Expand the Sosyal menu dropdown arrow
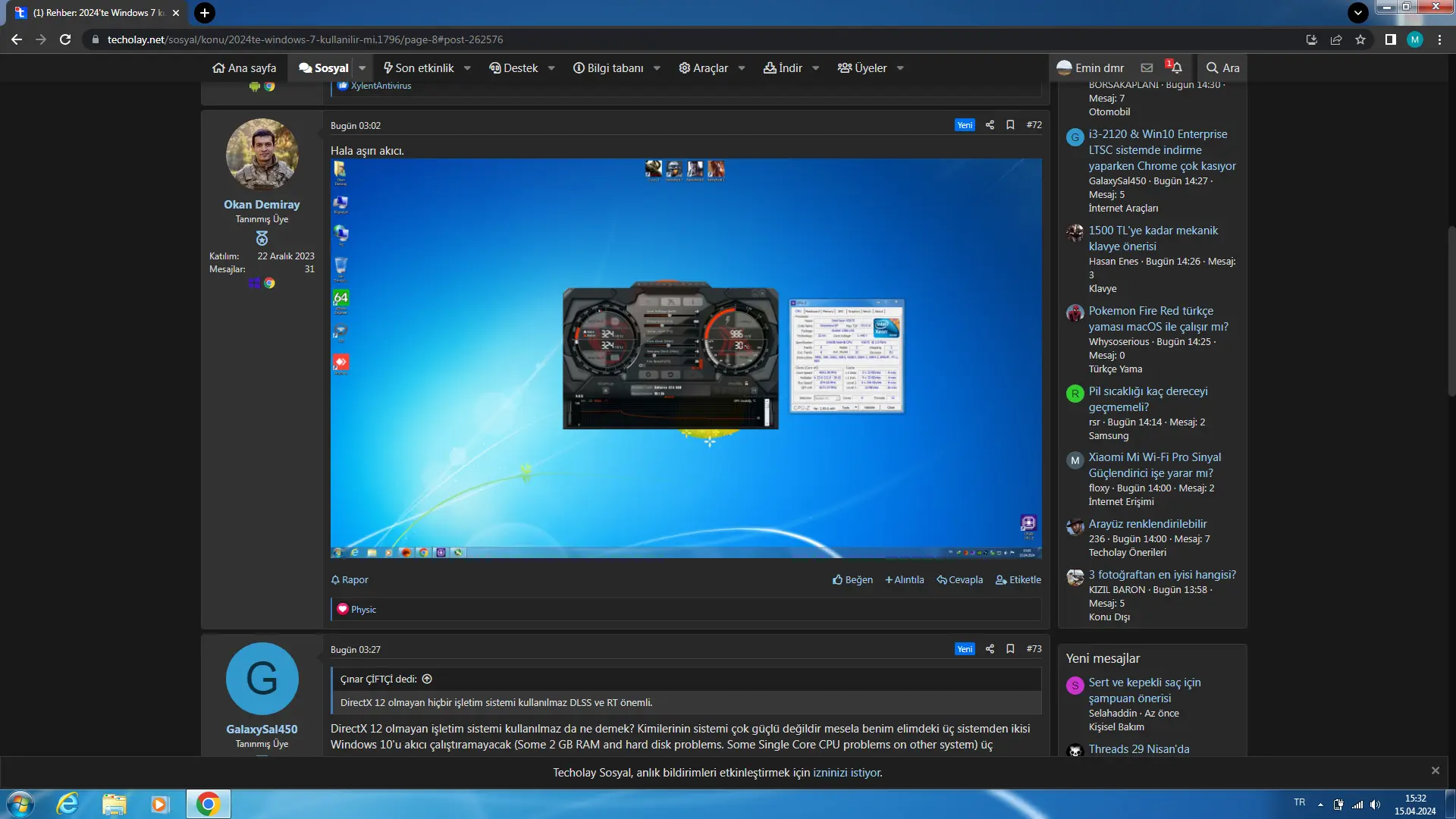Image resolution: width=1456 pixels, height=819 pixels. point(362,68)
